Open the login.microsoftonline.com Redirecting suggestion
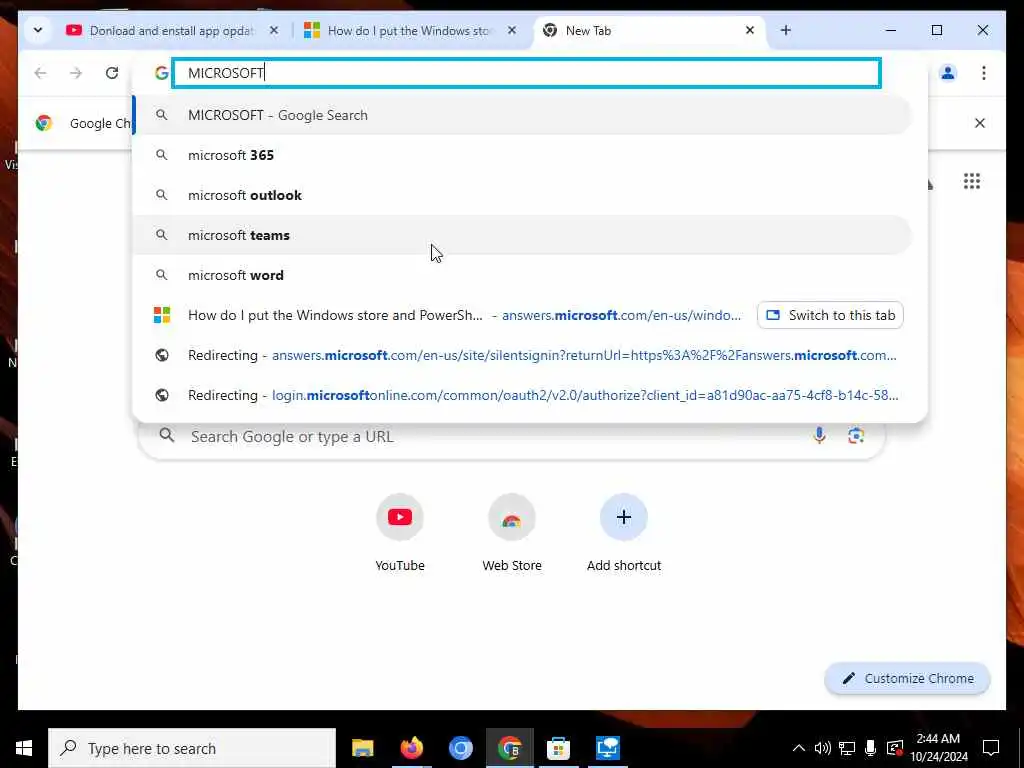The width and height of the screenshot is (1024, 768). pos(522,395)
